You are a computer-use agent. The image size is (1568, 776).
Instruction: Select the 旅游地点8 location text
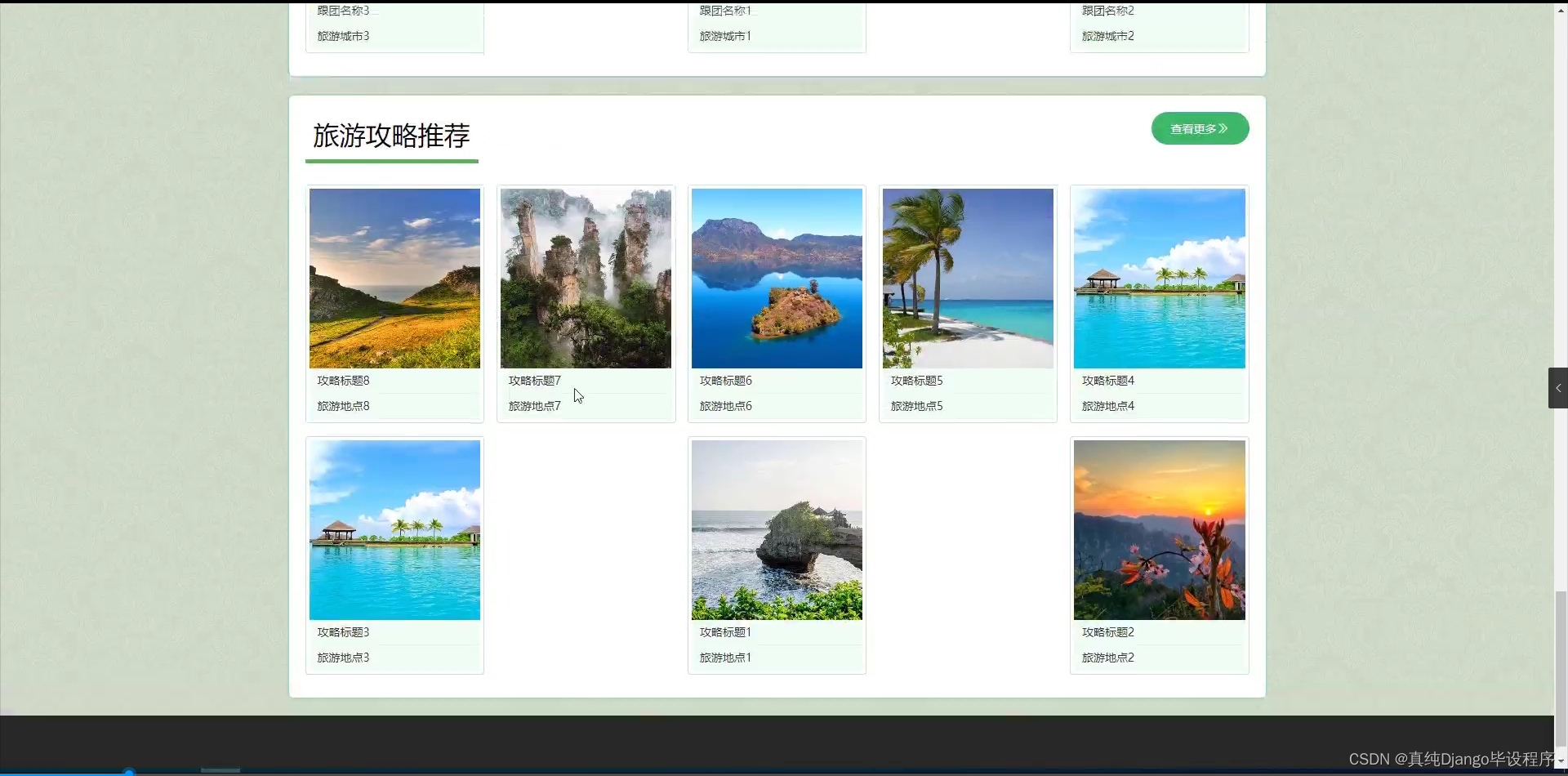[x=343, y=406]
